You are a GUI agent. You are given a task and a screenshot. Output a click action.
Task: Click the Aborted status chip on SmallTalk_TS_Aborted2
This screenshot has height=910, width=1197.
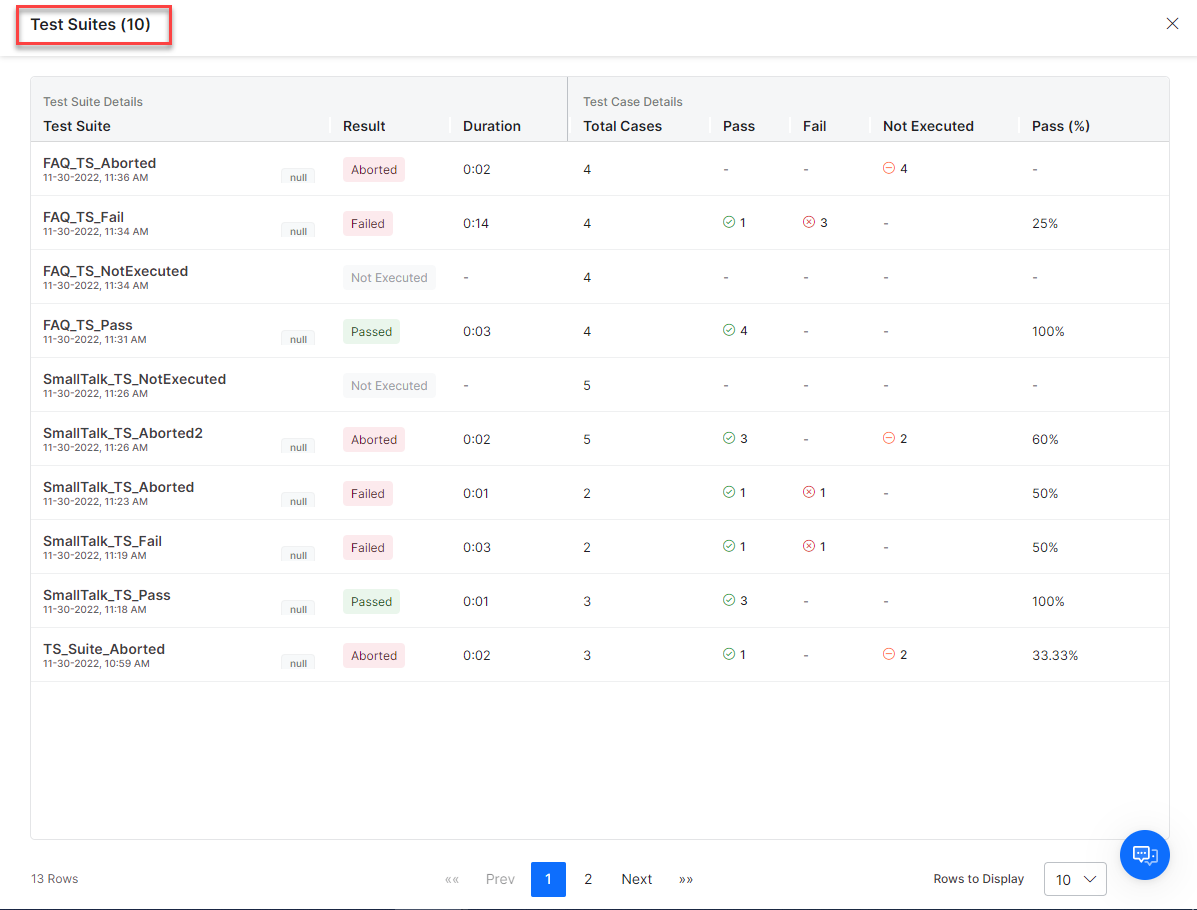click(x=373, y=439)
